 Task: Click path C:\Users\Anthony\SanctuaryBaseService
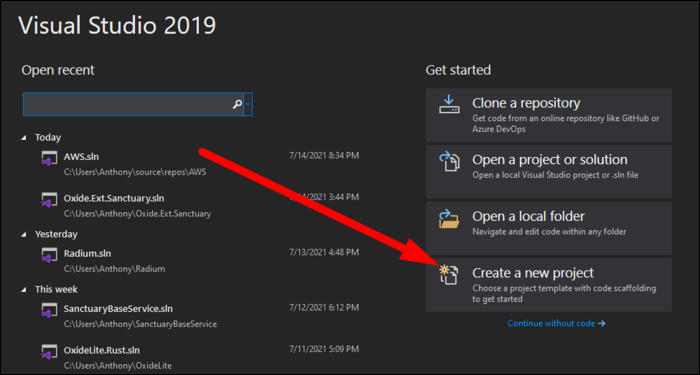(x=140, y=324)
